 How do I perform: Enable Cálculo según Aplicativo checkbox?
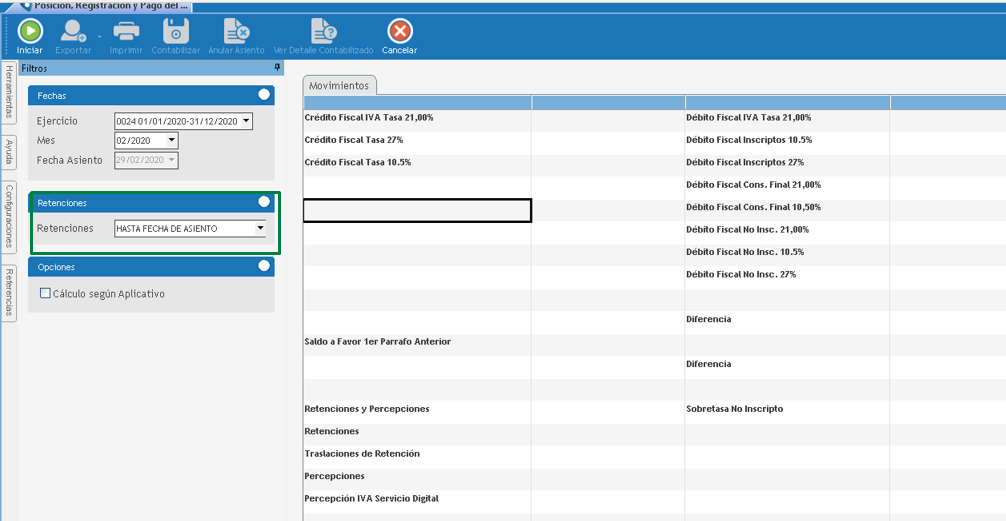point(45,294)
